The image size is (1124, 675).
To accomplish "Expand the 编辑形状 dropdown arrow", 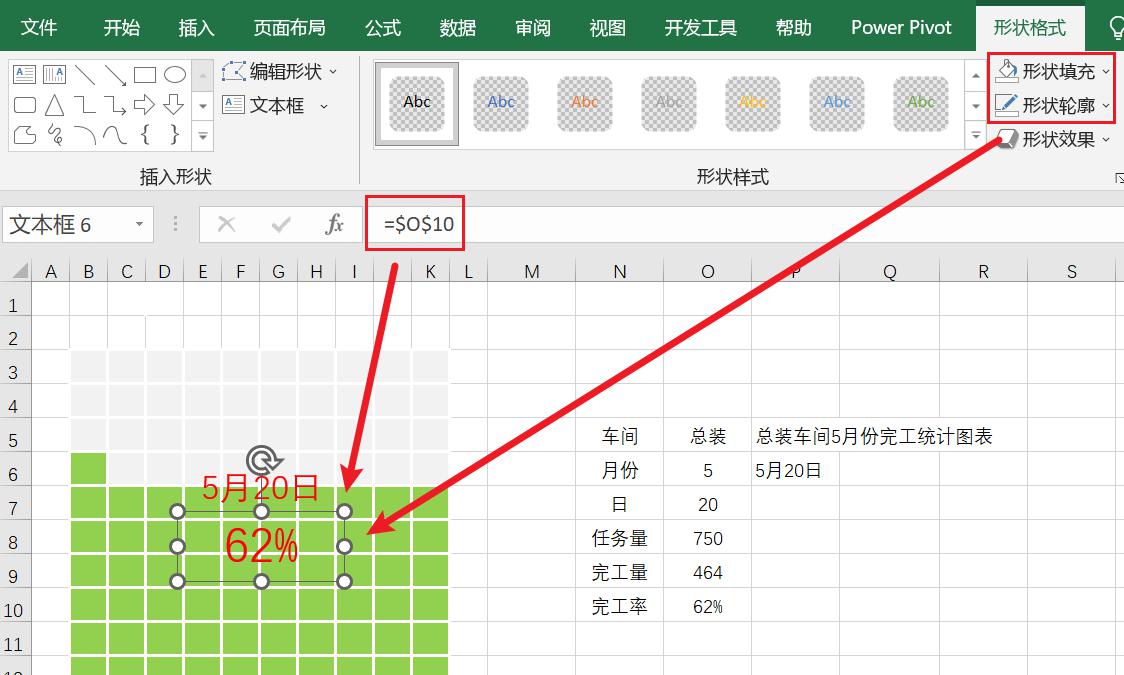I will (x=333, y=72).
